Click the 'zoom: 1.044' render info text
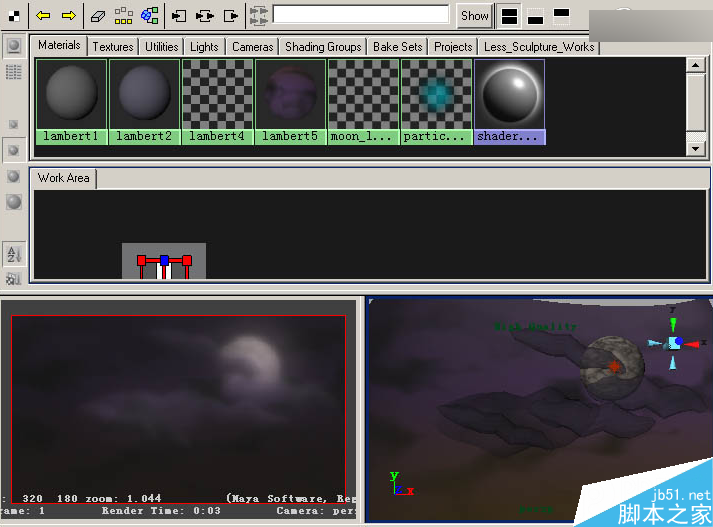The image size is (713, 527). point(123,498)
